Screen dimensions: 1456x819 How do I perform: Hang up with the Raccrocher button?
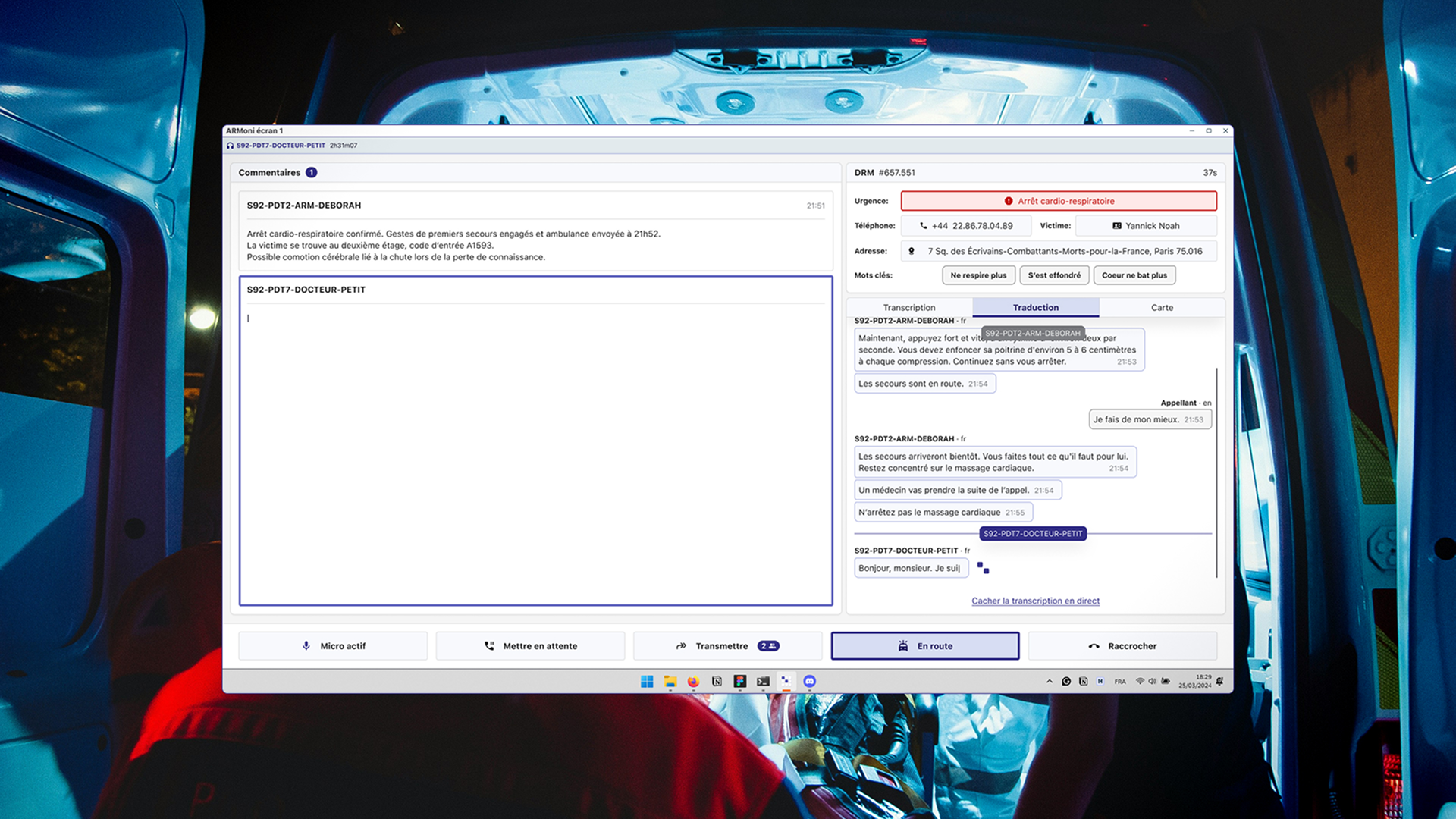tap(1122, 646)
